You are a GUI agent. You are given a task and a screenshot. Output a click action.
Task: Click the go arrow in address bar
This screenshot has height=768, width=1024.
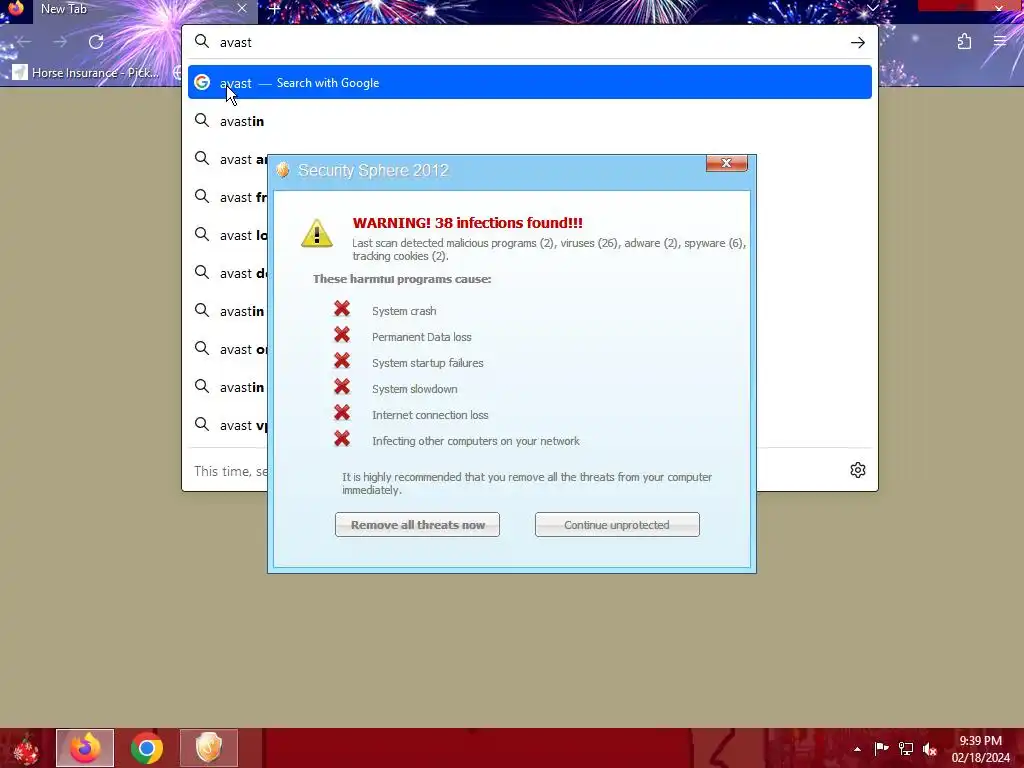pyautogui.click(x=857, y=42)
